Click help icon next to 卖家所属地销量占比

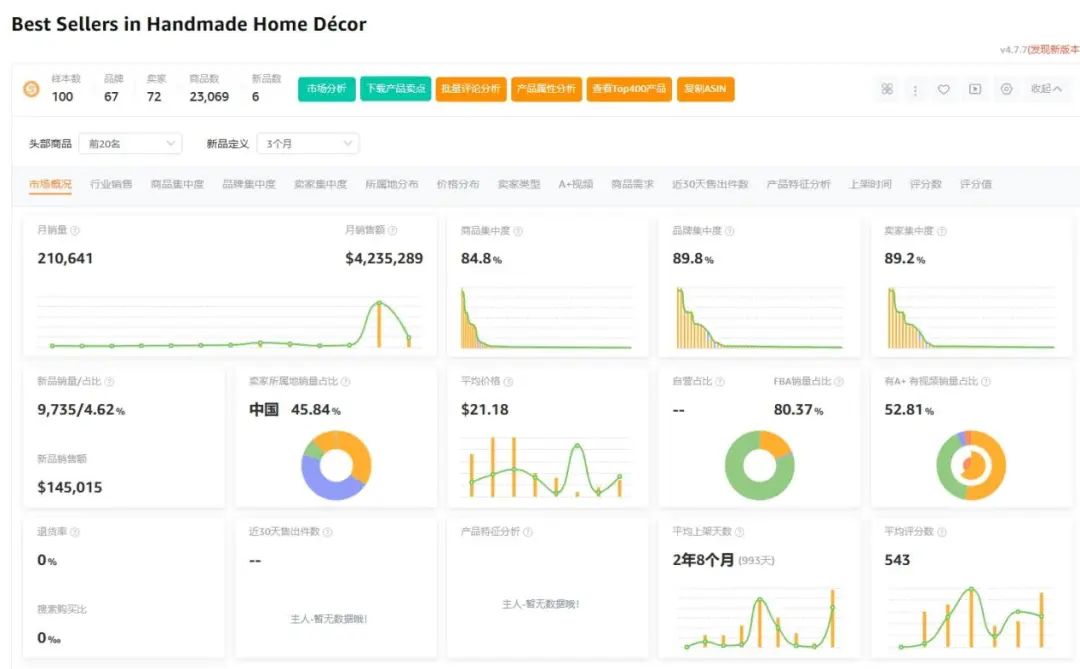point(346,382)
